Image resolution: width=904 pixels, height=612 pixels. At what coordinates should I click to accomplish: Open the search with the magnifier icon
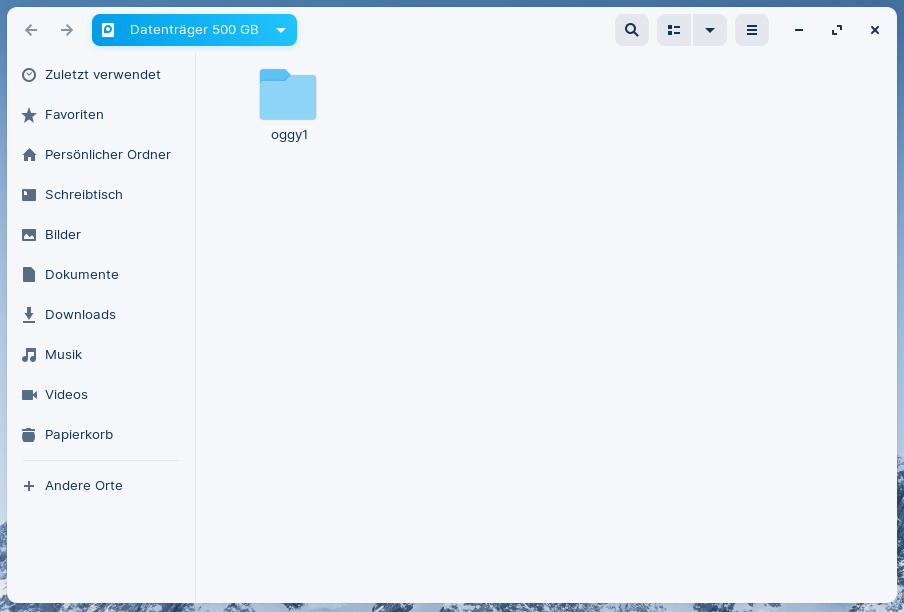click(x=632, y=30)
